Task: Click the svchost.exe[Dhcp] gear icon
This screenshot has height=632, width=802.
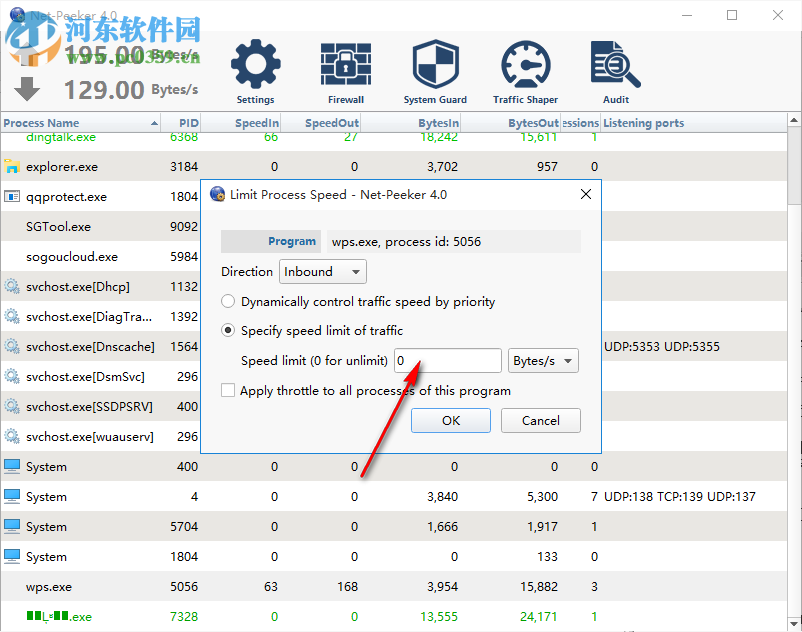Action: click(11, 287)
